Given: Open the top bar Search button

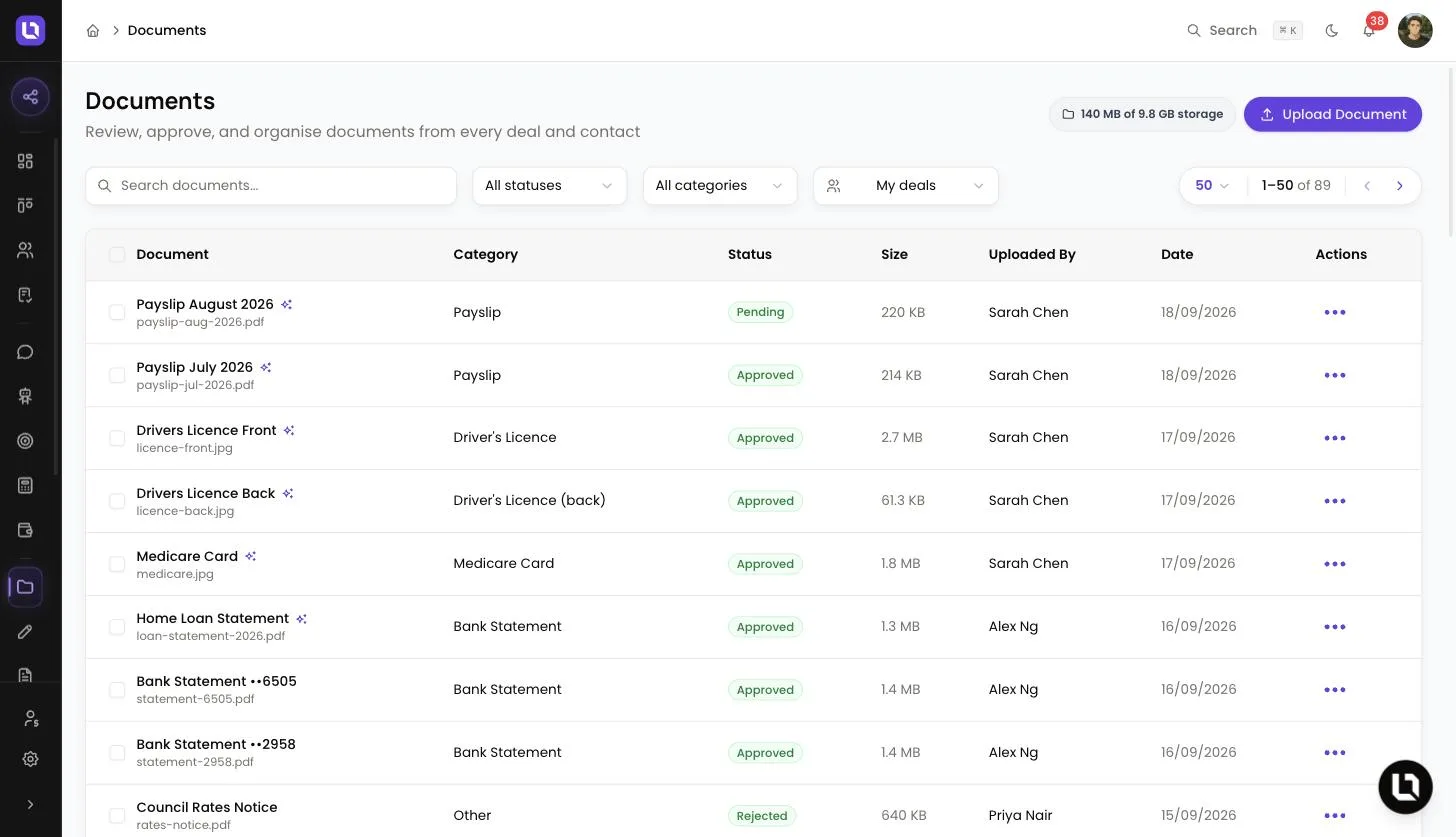Looking at the screenshot, I should [x=1244, y=31].
